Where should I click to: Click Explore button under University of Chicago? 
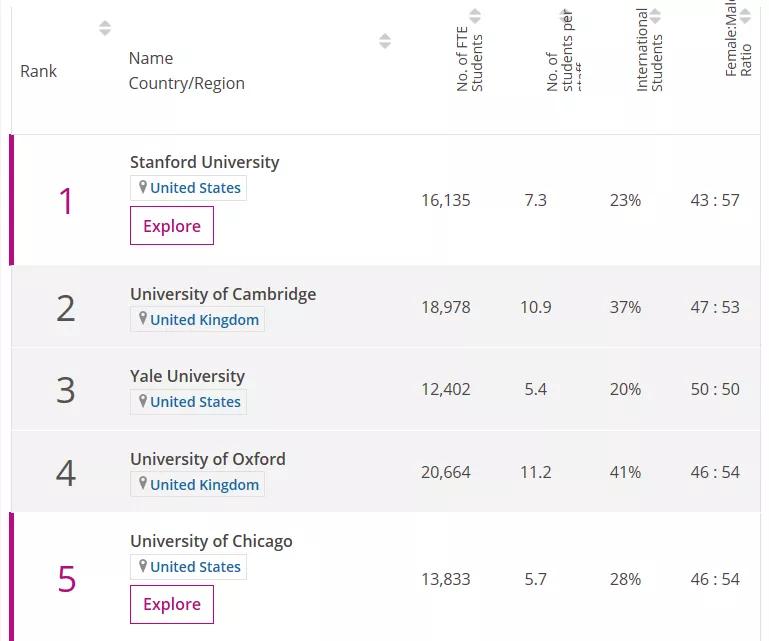[x=172, y=604]
